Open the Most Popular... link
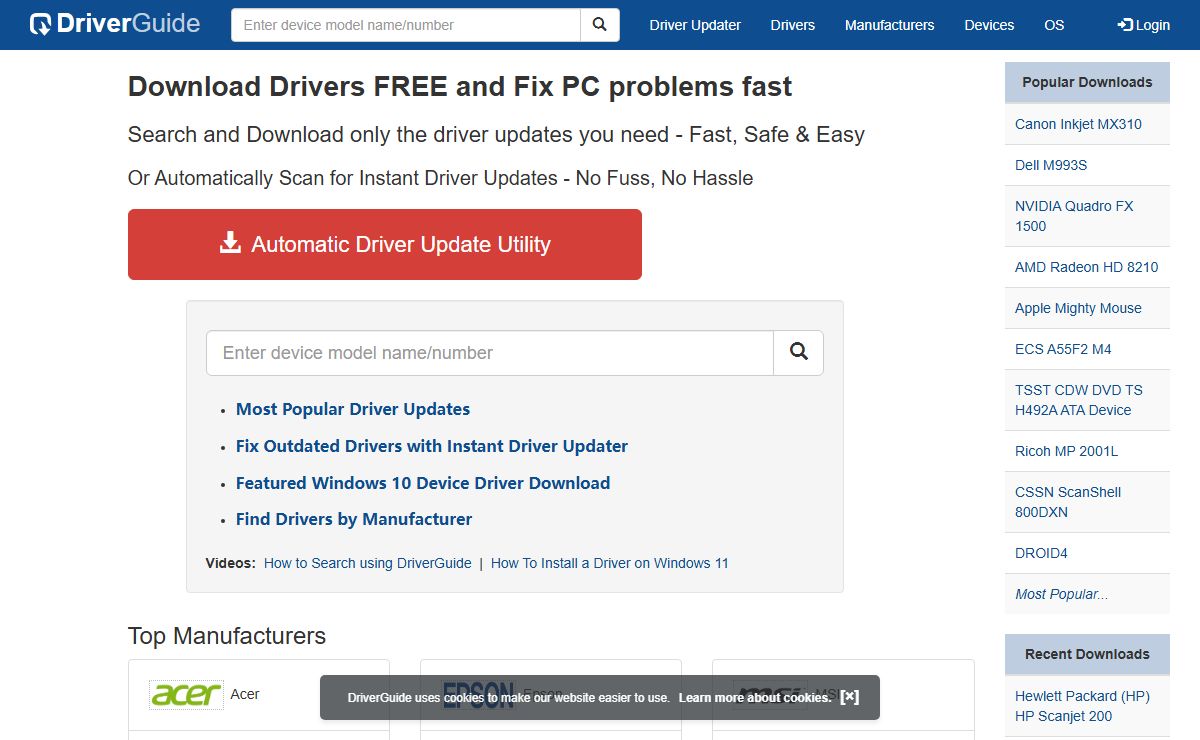This screenshot has width=1200, height=740. coord(1061,594)
